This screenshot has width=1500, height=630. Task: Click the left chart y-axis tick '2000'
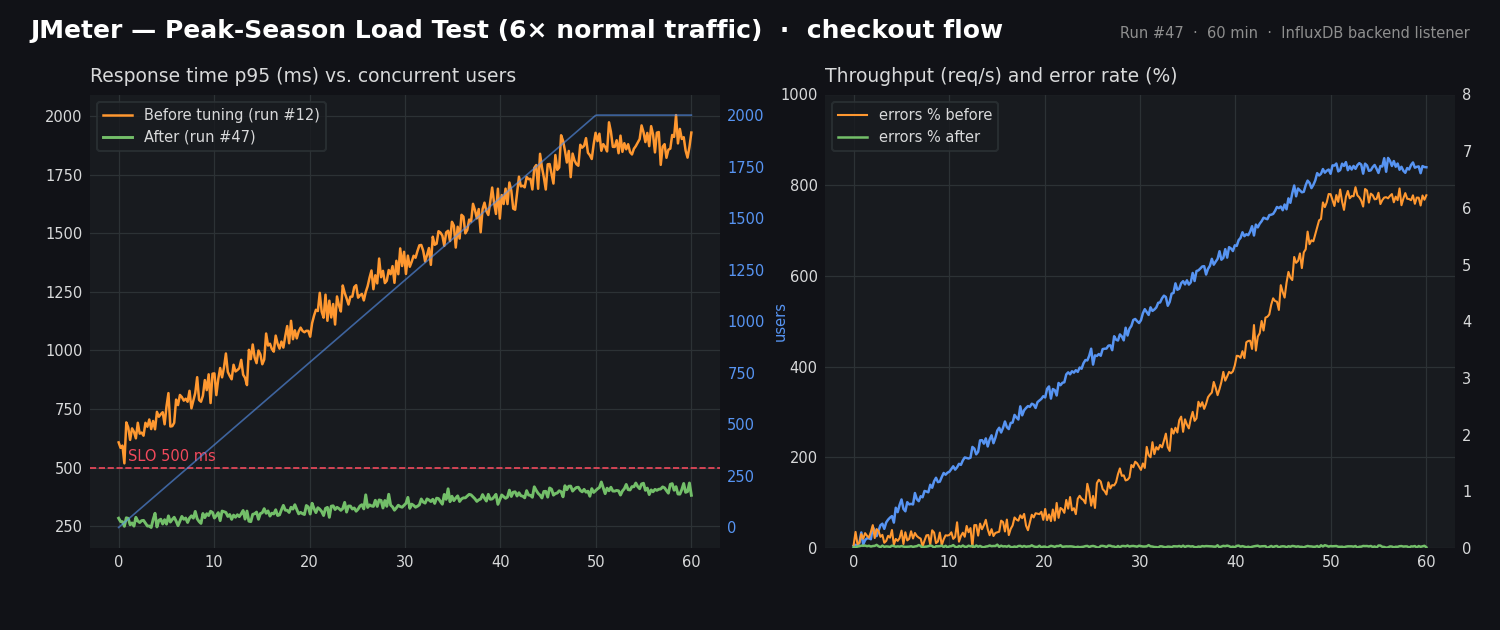point(64,116)
